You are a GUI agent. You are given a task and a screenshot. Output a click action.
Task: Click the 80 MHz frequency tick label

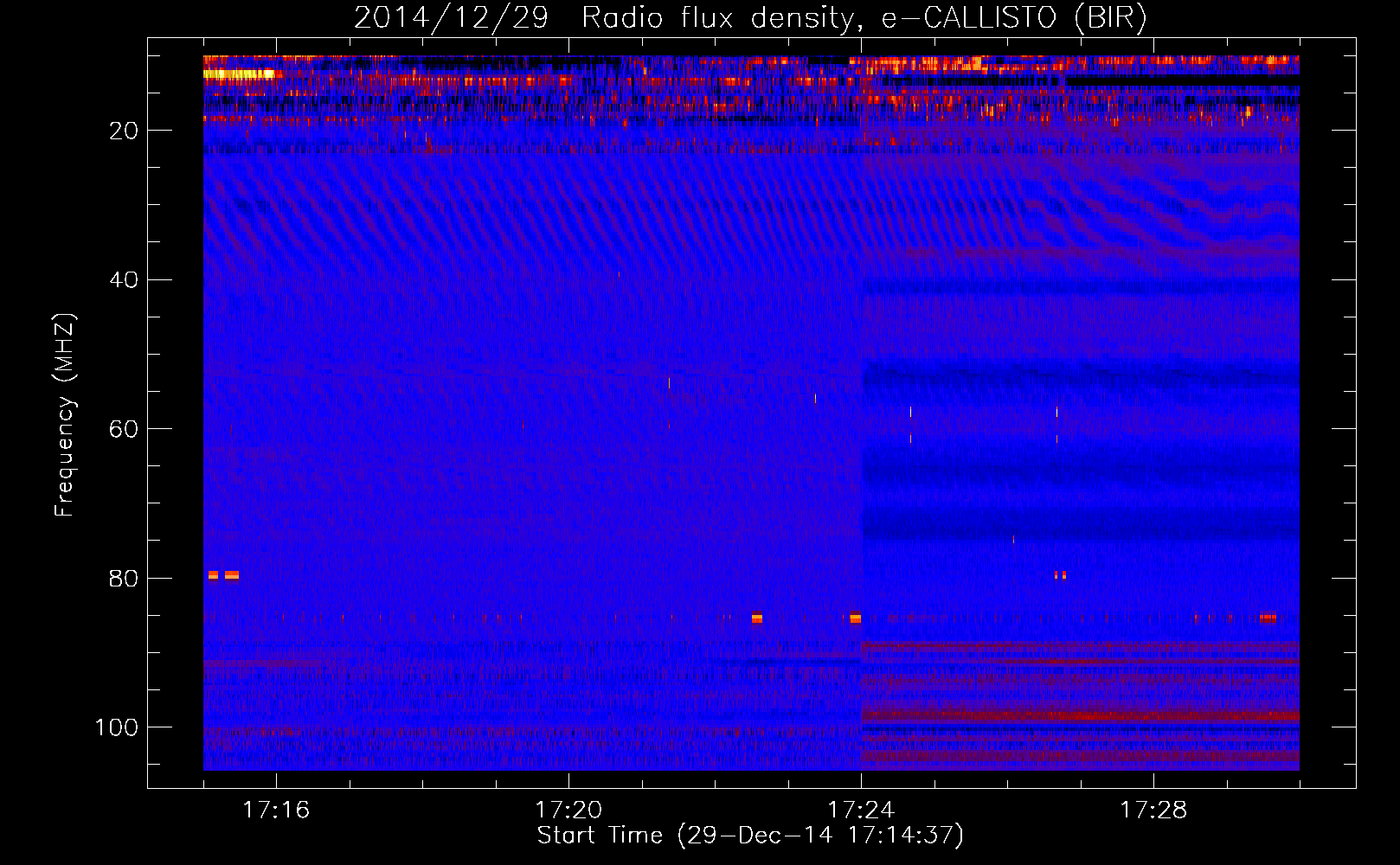(x=124, y=578)
